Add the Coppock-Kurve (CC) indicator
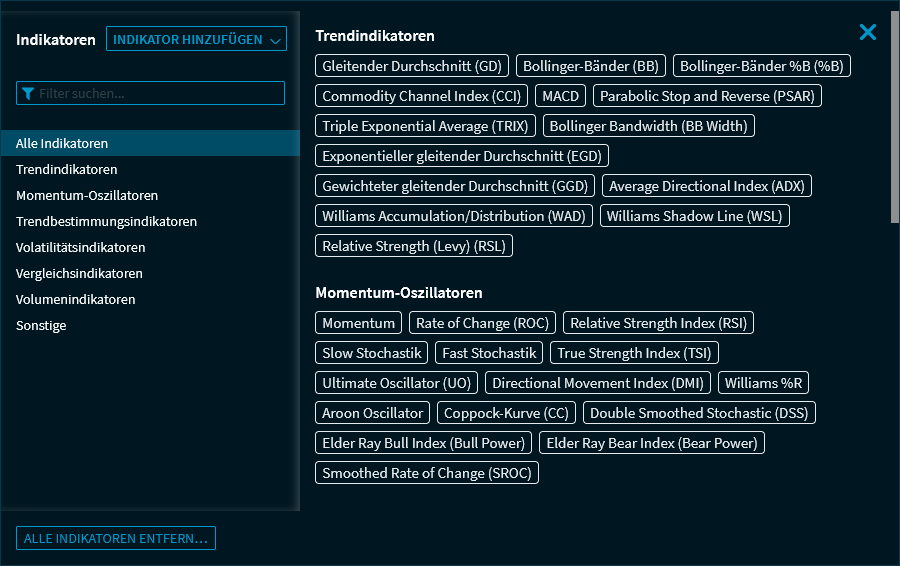 tap(506, 413)
